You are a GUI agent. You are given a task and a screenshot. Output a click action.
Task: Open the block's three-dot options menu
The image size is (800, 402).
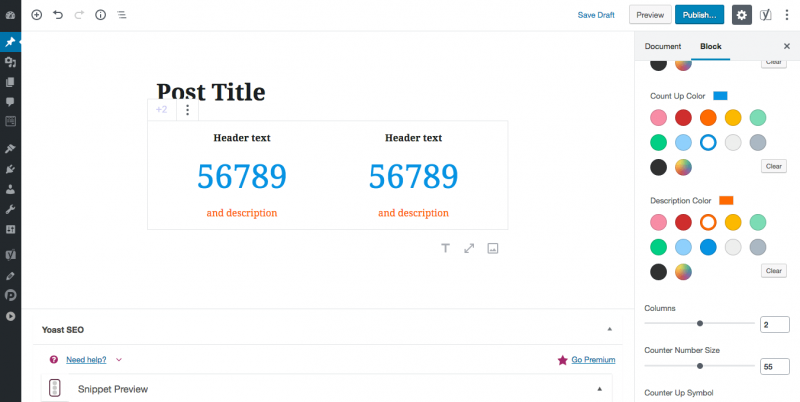click(x=187, y=110)
